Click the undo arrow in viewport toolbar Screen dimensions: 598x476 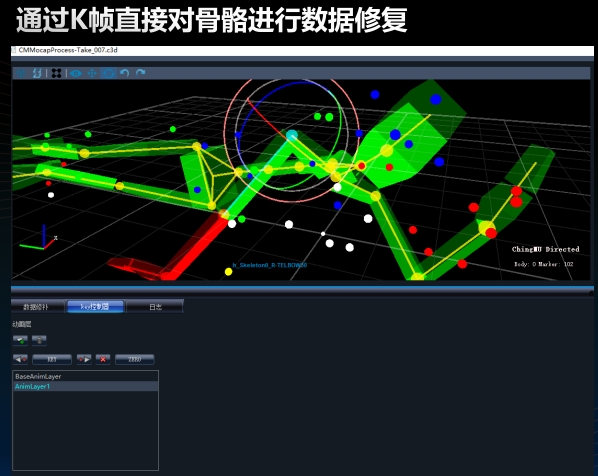[x=124, y=73]
